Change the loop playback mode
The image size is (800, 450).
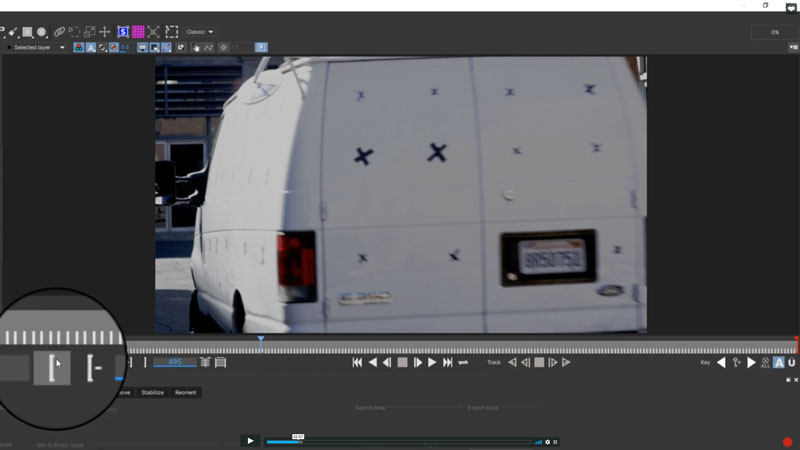click(x=463, y=362)
